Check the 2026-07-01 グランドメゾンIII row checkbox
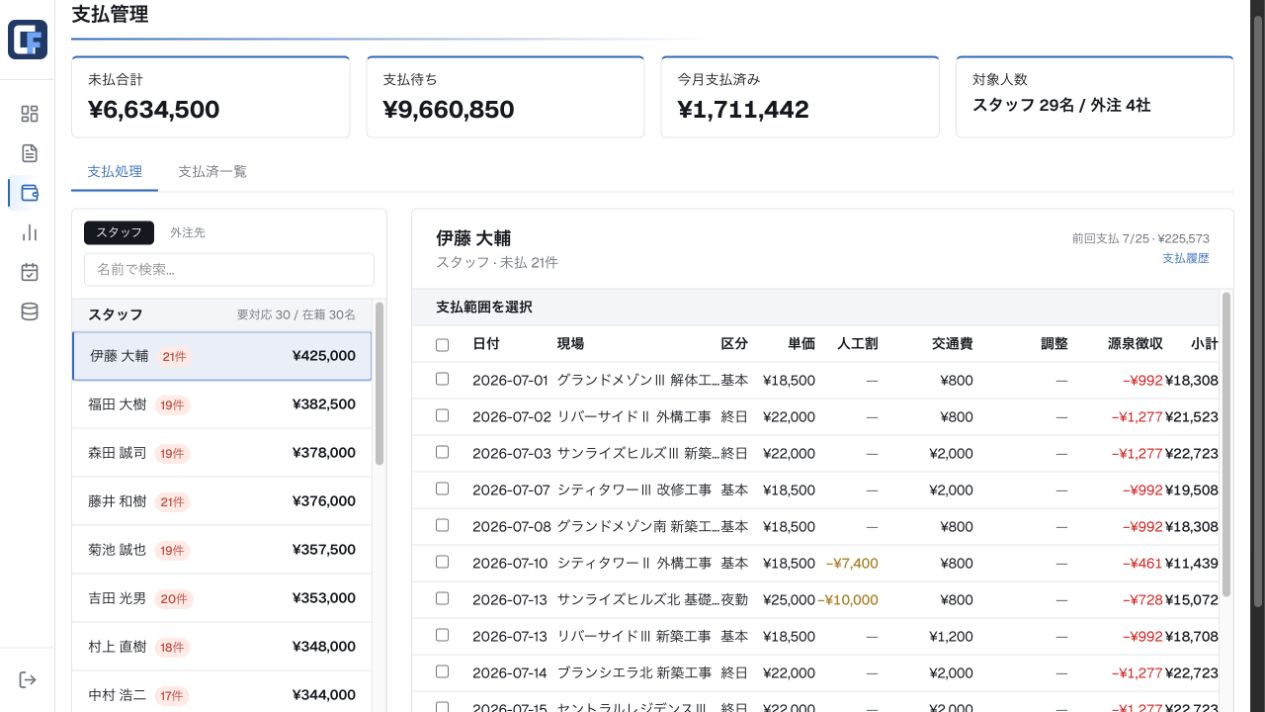The width and height of the screenshot is (1265, 712). 442,379
